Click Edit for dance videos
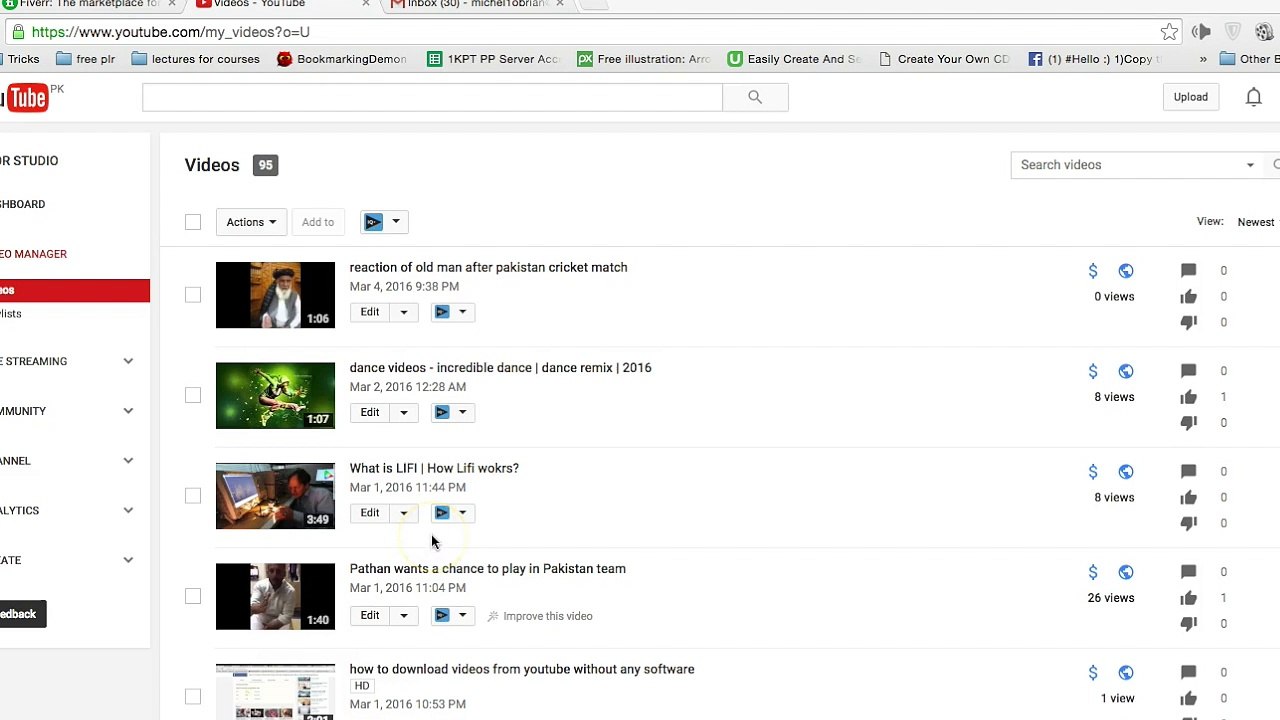 pyautogui.click(x=370, y=412)
